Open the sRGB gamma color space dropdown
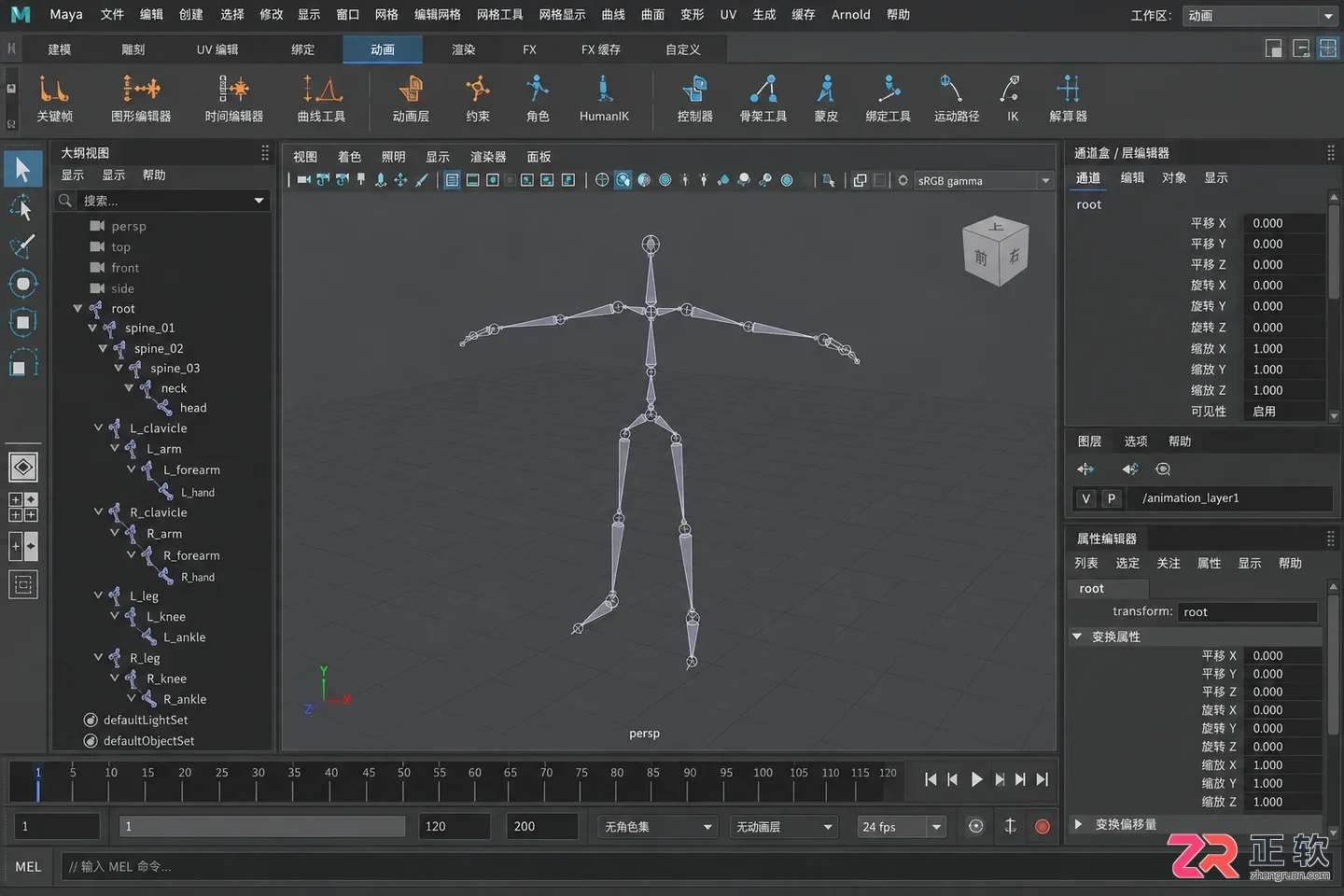This screenshot has width=1344, height=896. (983, 180)
